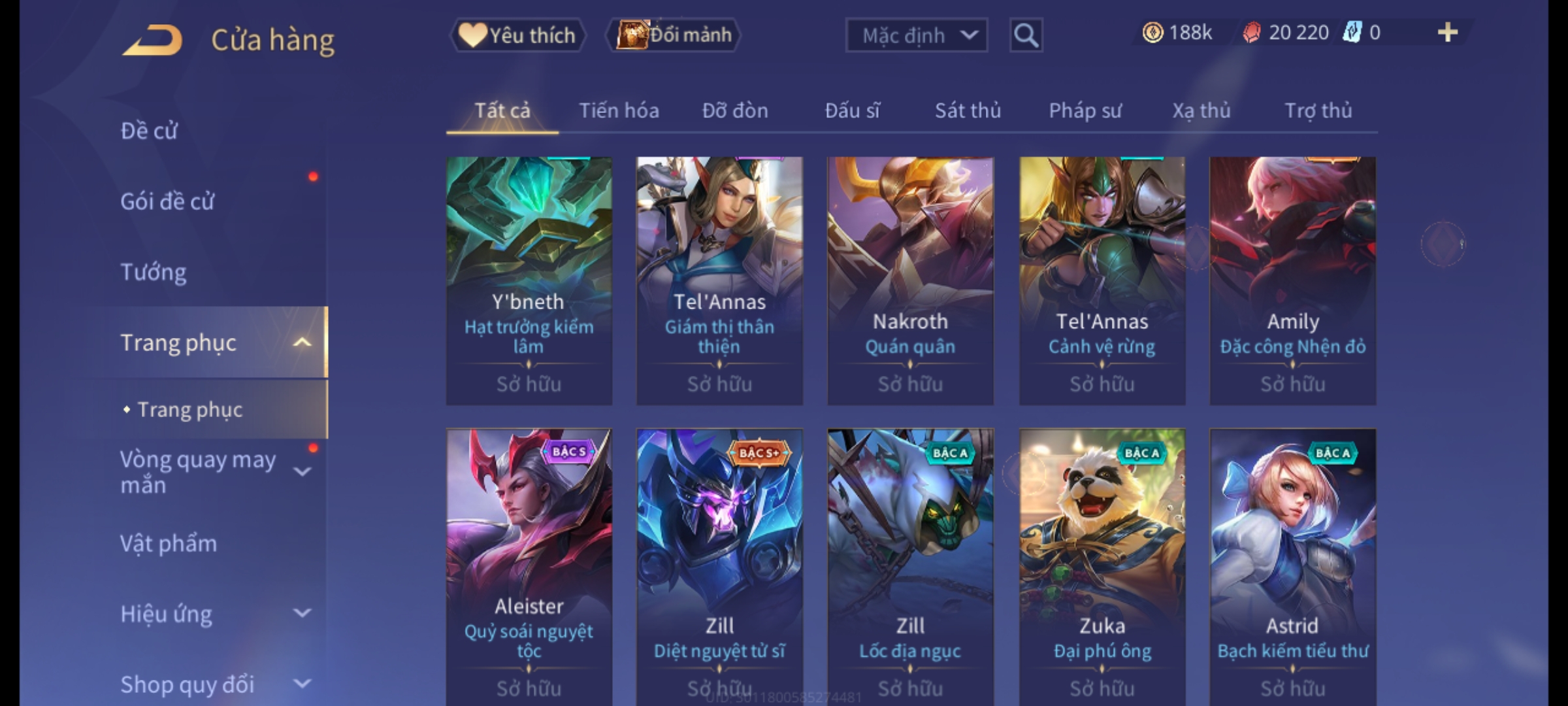Select the Nakroth Quán quân skin card
Viewport: 1568px width, 706px height.
(911, 280)
